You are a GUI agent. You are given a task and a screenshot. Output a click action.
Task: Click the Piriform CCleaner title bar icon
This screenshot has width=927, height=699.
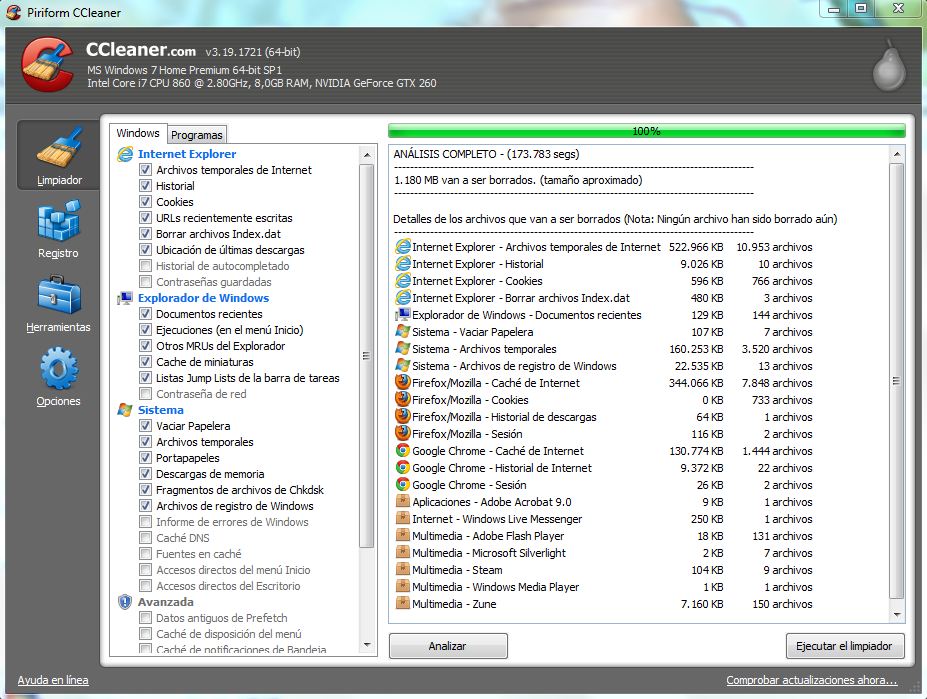click(14, 12)
